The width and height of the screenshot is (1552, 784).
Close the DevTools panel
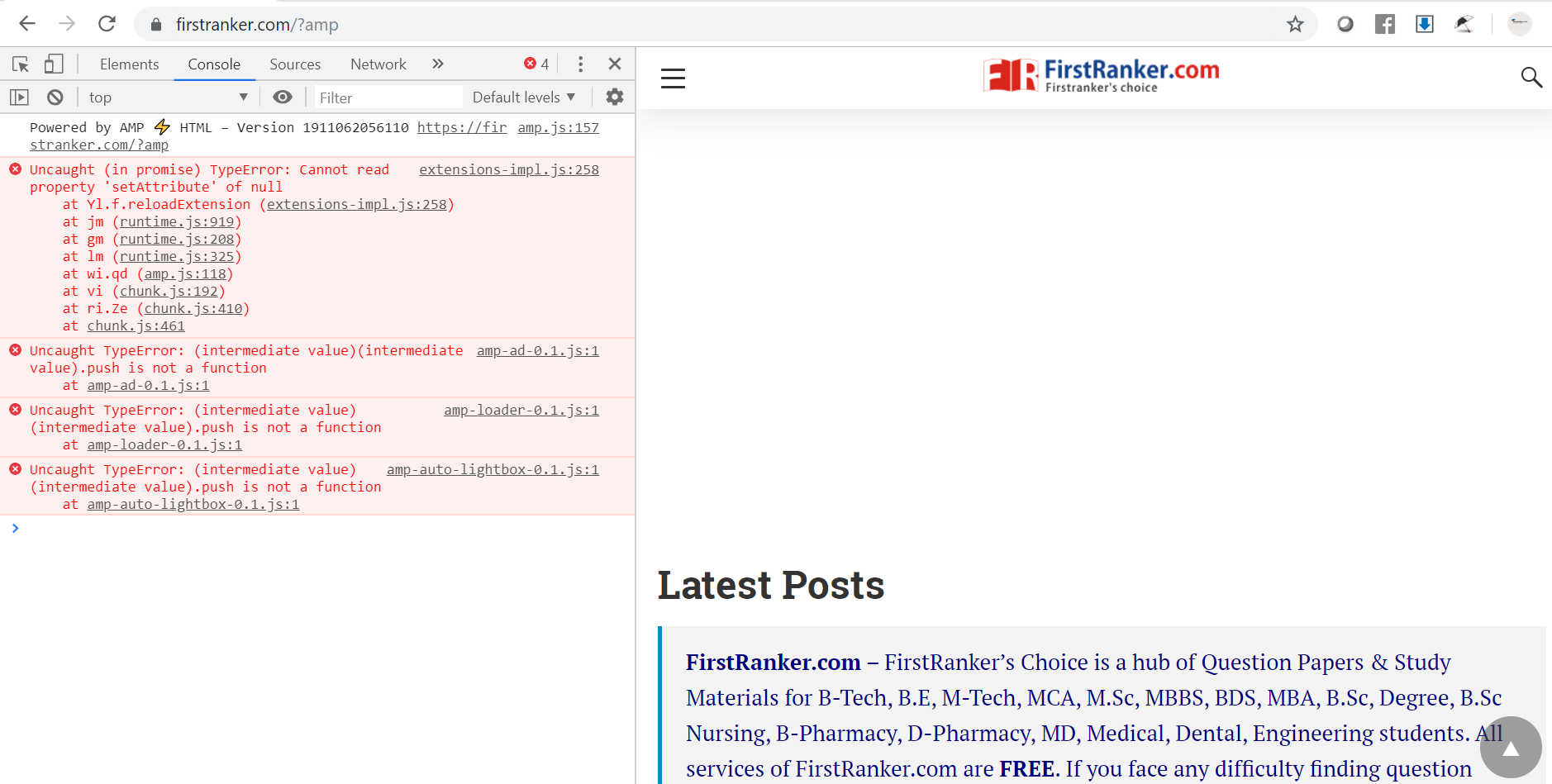(x=615, y=64)
